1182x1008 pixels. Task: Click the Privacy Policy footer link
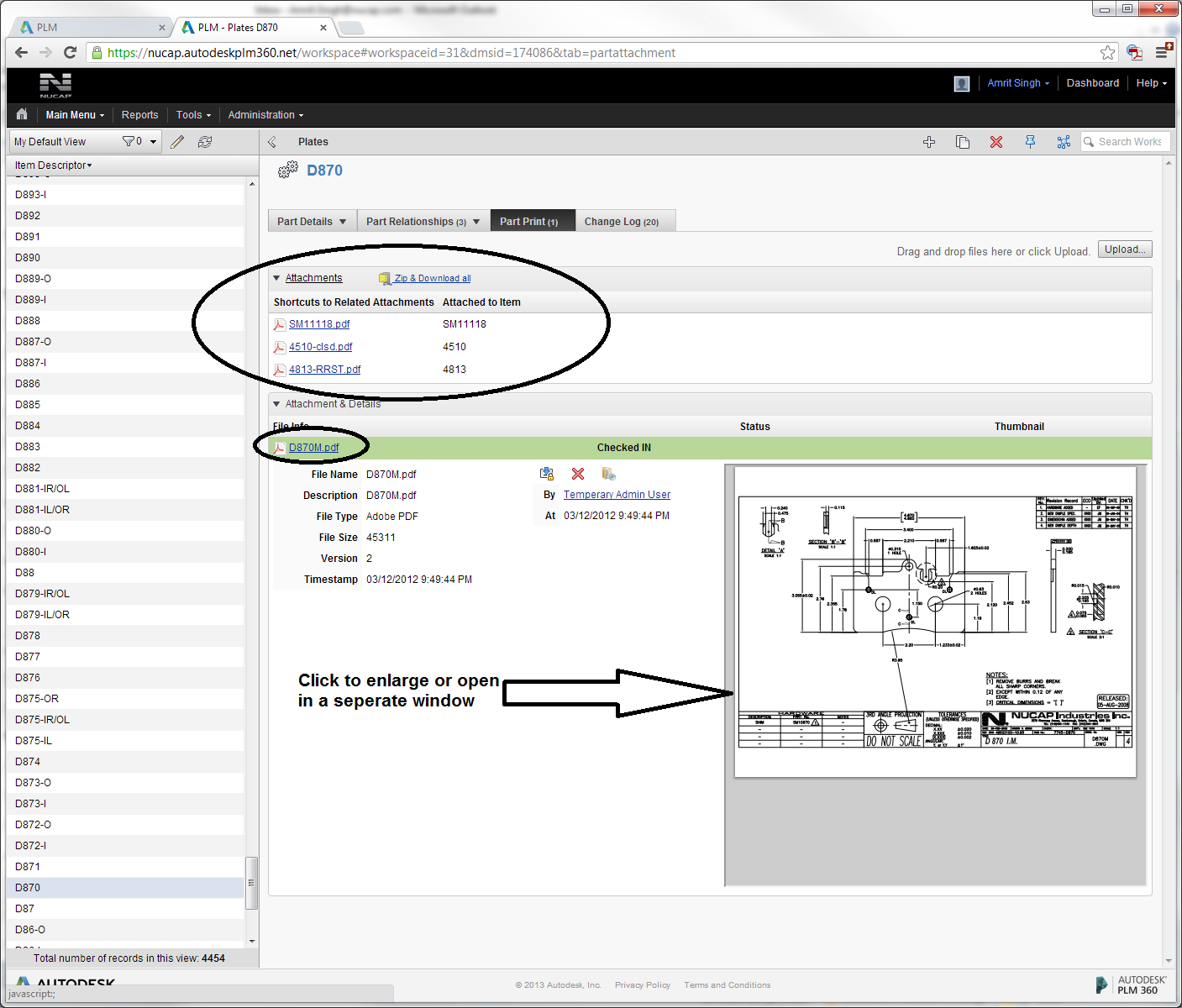[x=643, y=985]
